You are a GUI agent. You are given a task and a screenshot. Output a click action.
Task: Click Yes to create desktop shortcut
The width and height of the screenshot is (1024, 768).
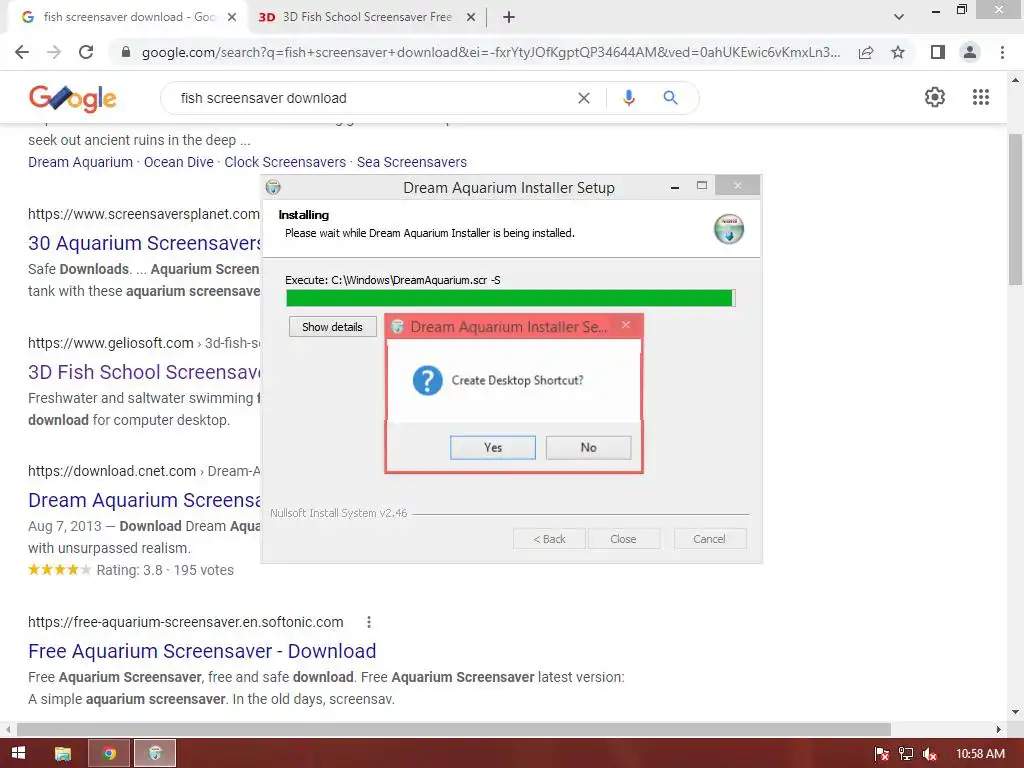point(492,447)
